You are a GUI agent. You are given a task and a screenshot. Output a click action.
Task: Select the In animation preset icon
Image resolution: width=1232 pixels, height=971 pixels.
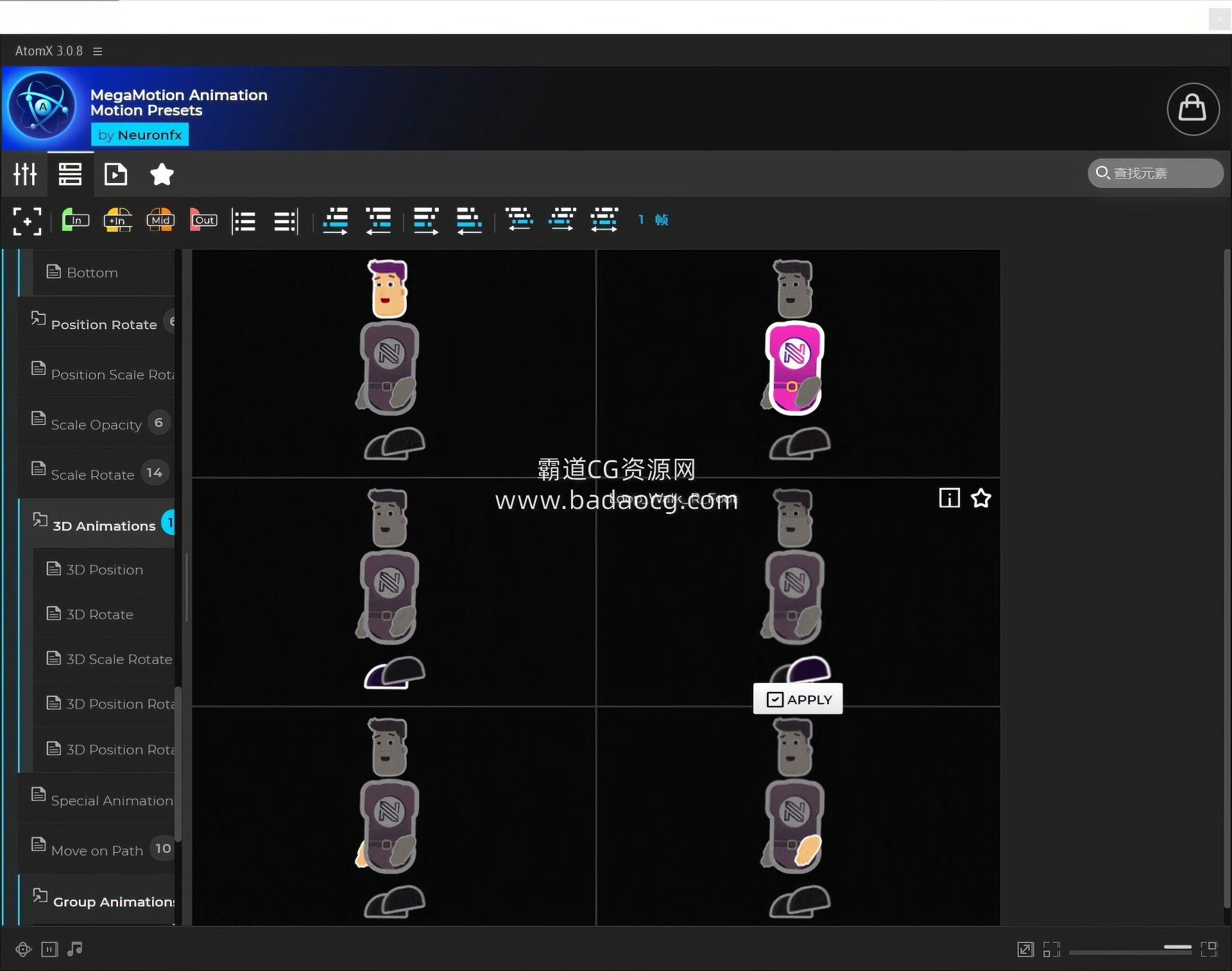[x=75, y=220]
